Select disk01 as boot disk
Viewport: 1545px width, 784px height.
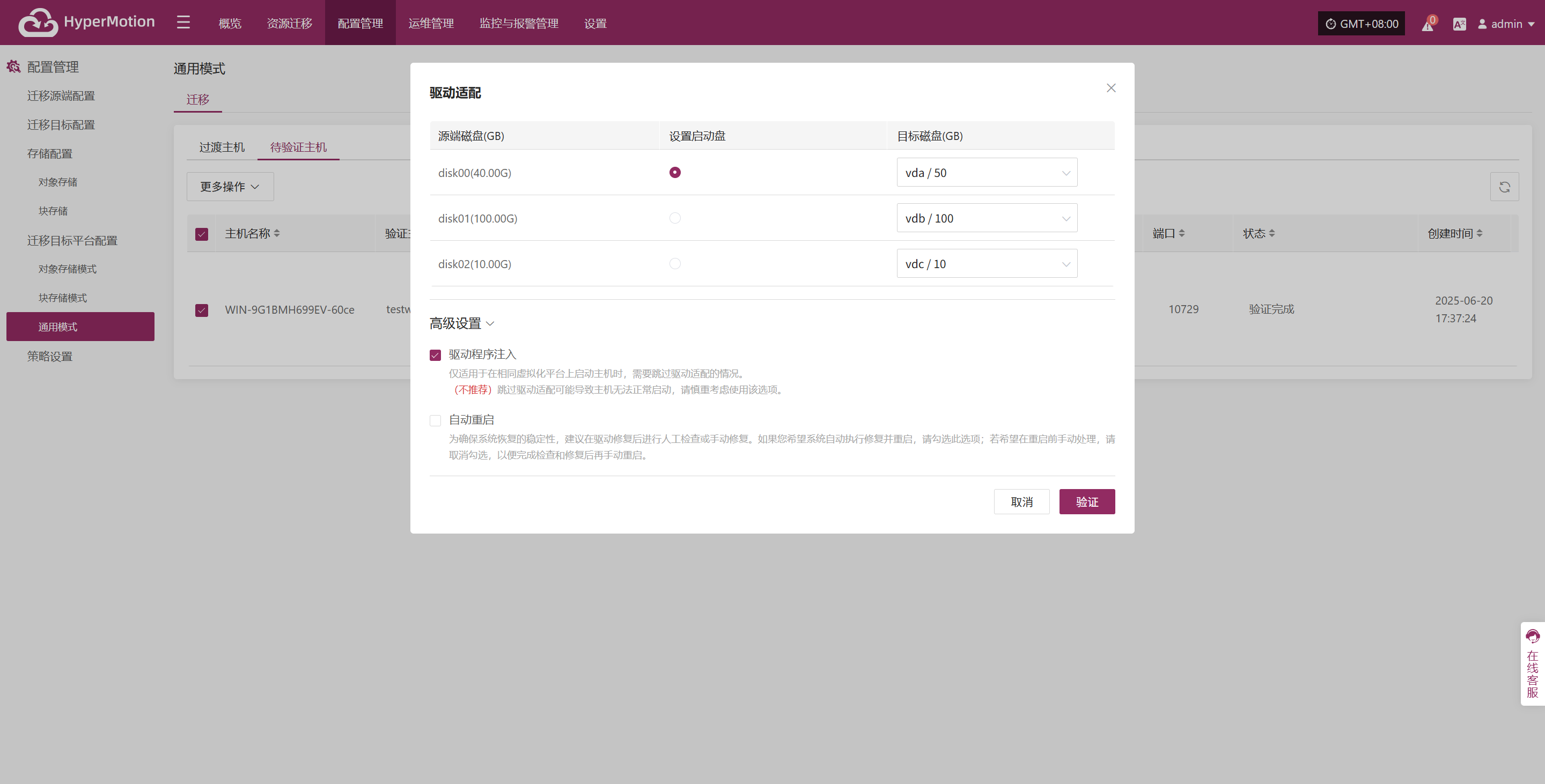pyautogui.click(x=675, y=218)
